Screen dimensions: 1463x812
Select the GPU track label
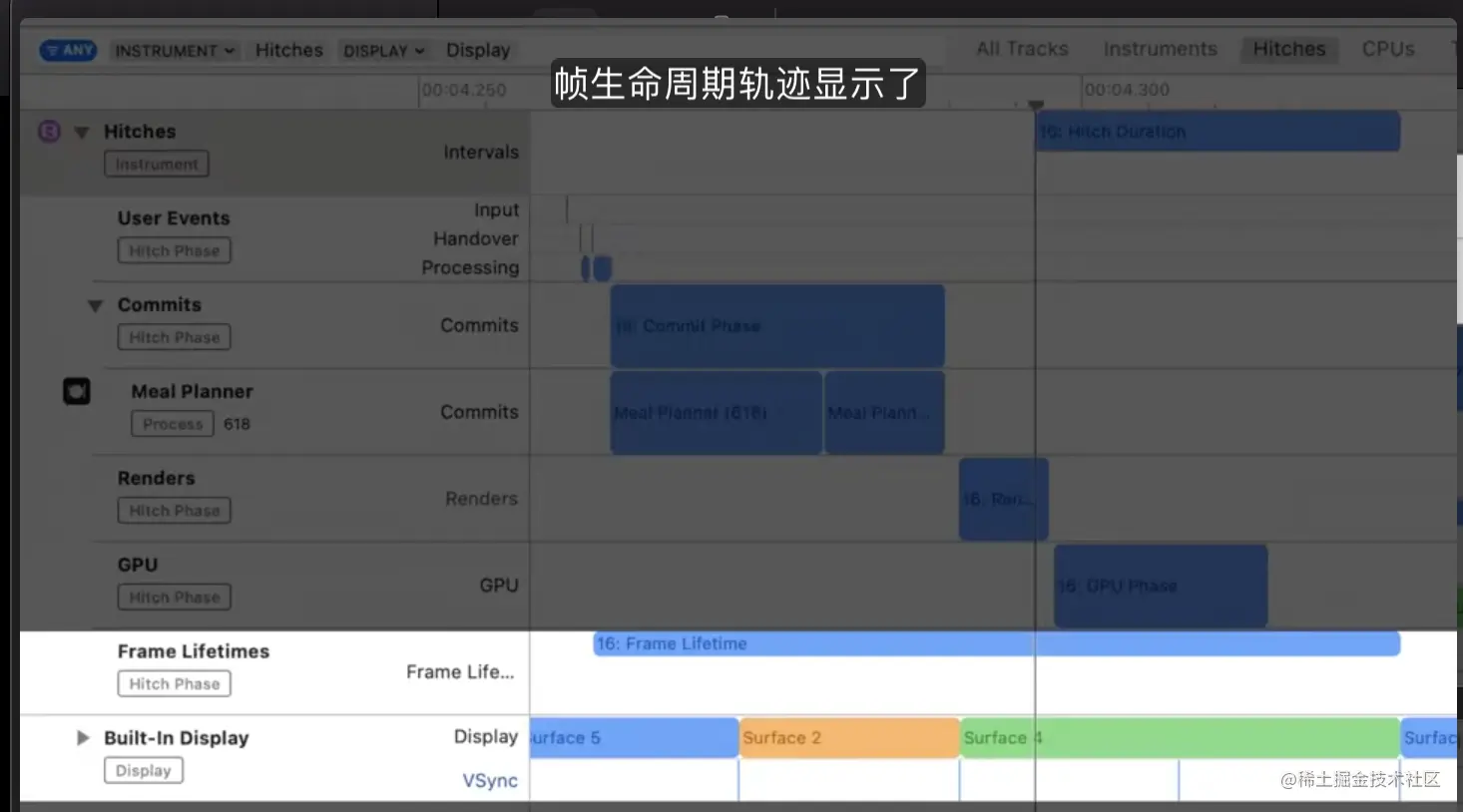(138, 566)
